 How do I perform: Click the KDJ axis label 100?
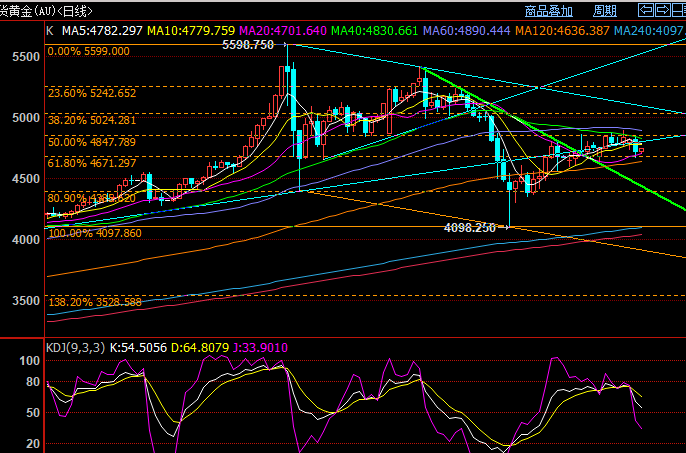30,361
